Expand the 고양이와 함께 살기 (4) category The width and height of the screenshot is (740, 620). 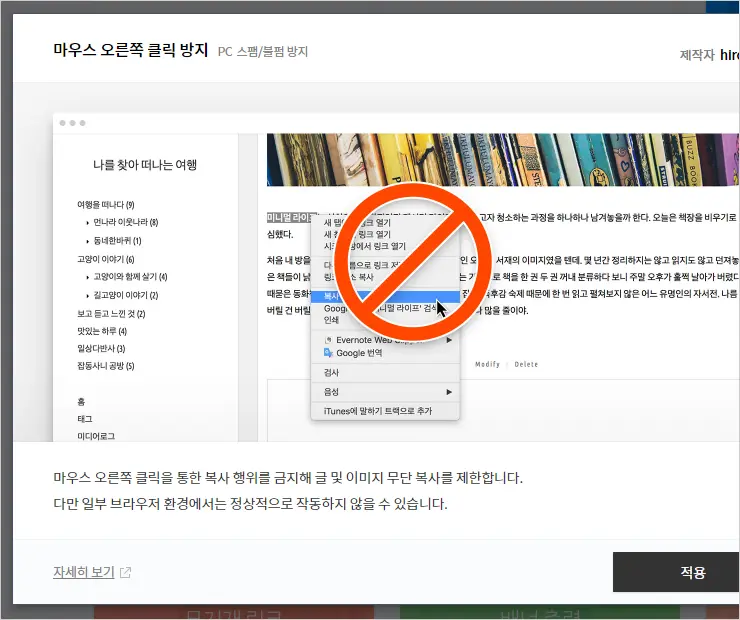(88, 277)
